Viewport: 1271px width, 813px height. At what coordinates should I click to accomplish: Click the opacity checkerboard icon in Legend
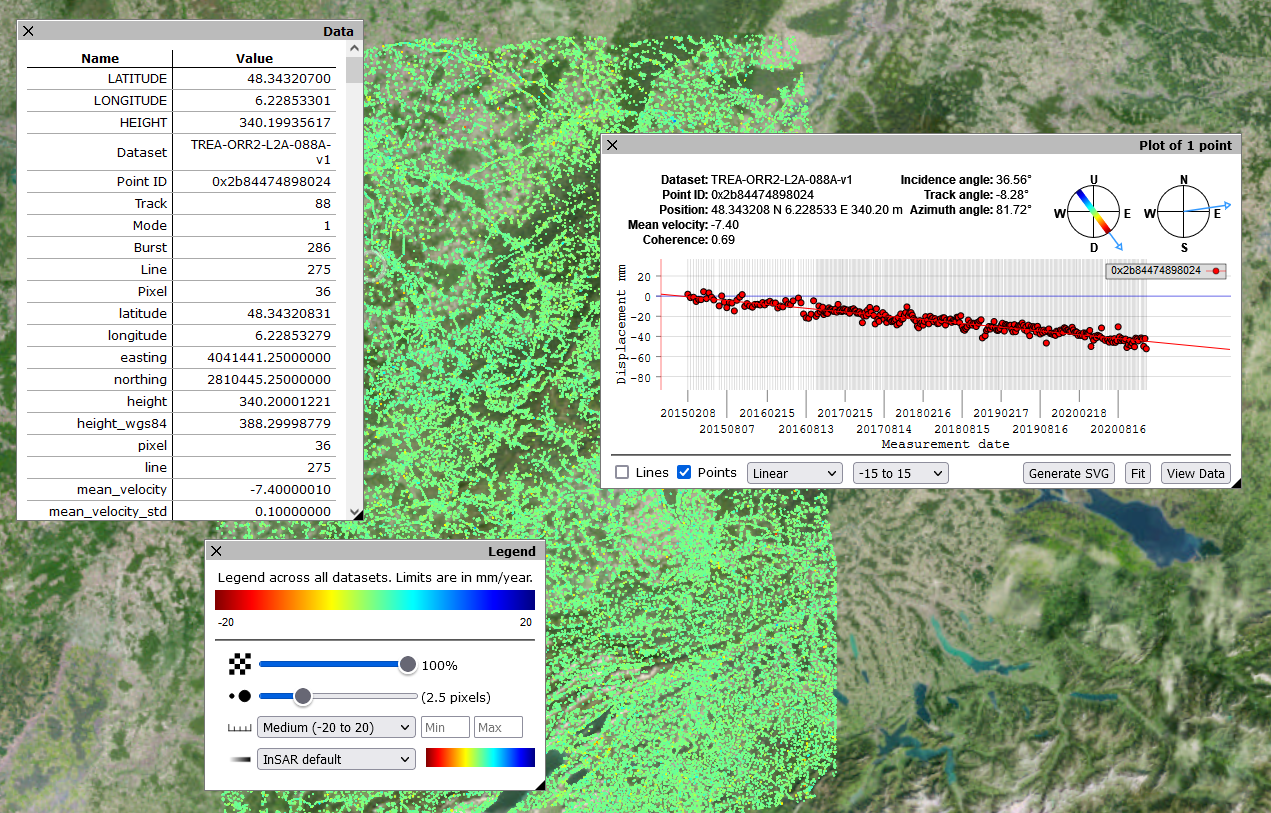239,664
